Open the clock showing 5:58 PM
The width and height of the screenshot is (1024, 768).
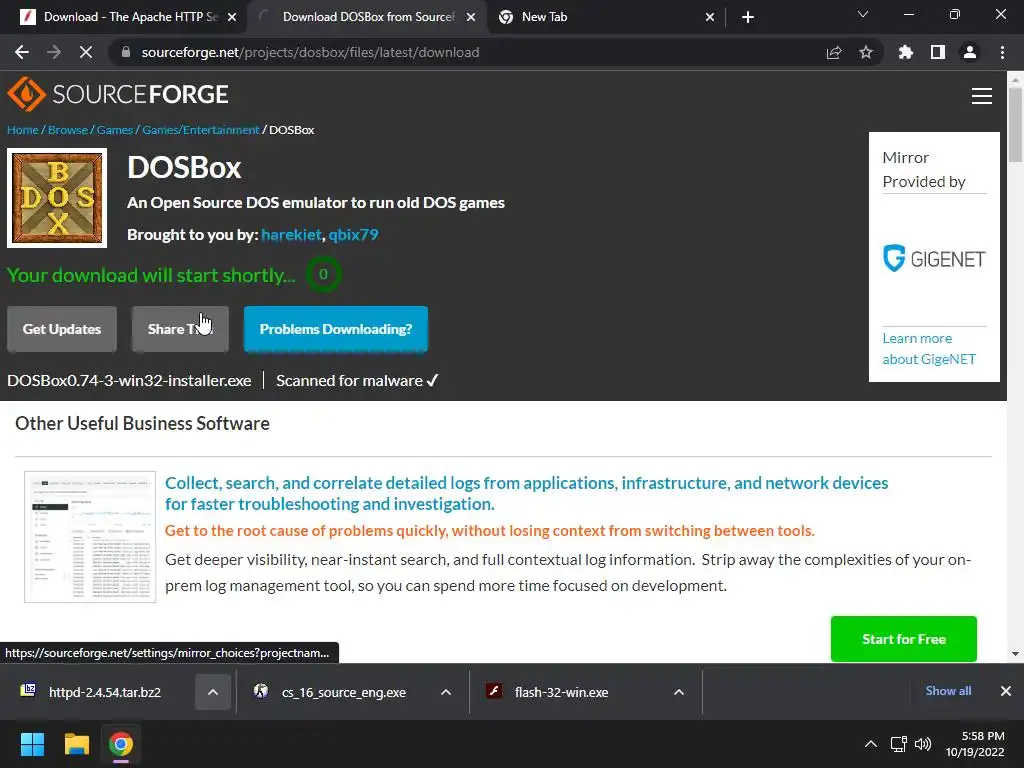(975, 744)
